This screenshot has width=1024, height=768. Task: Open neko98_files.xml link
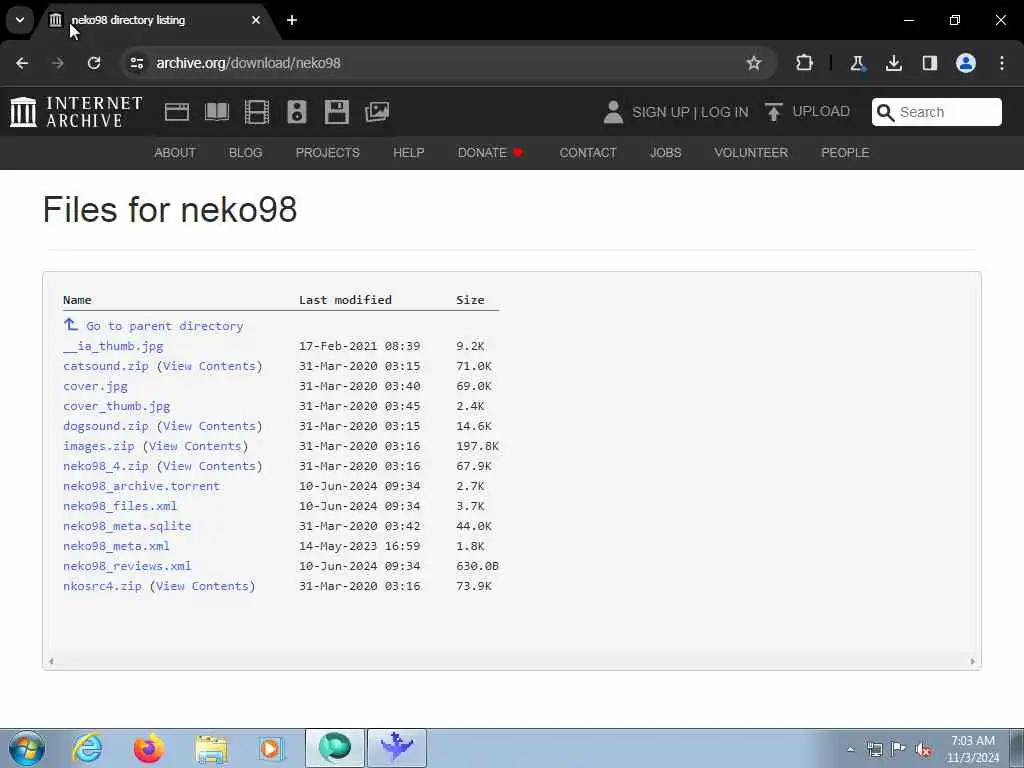pos(120,506)
